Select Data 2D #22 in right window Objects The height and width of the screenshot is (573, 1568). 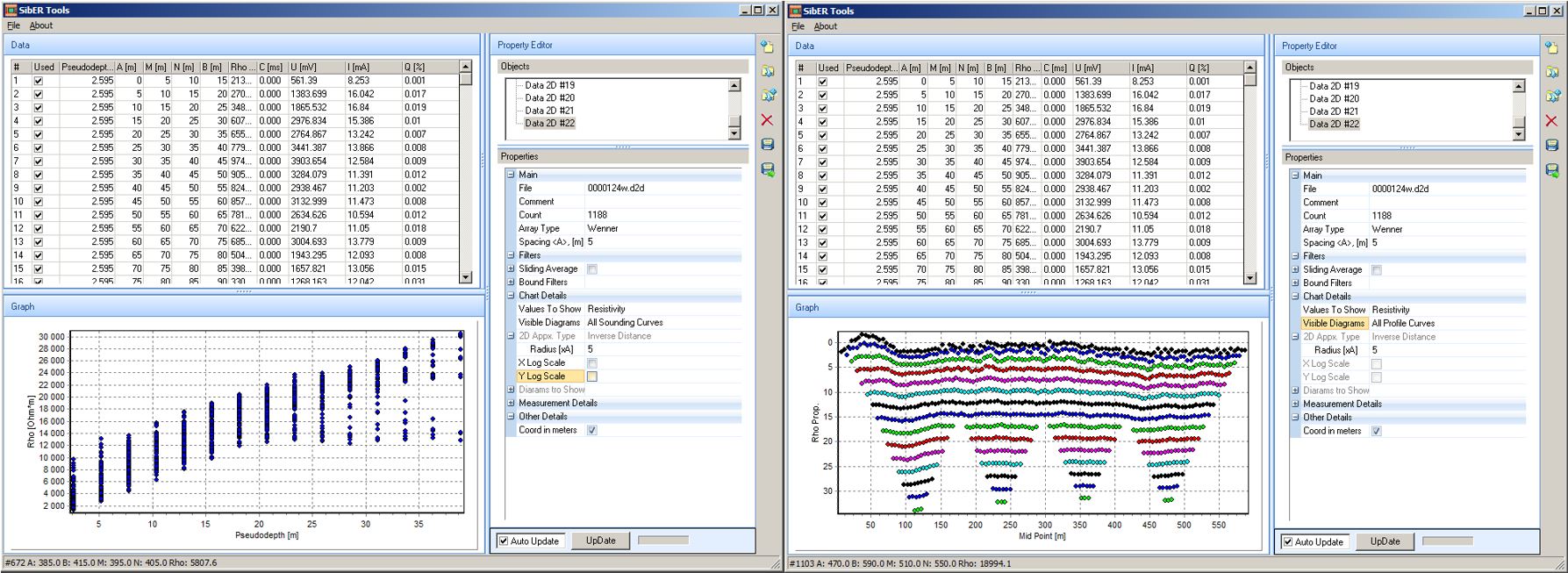click(1334, 124)
